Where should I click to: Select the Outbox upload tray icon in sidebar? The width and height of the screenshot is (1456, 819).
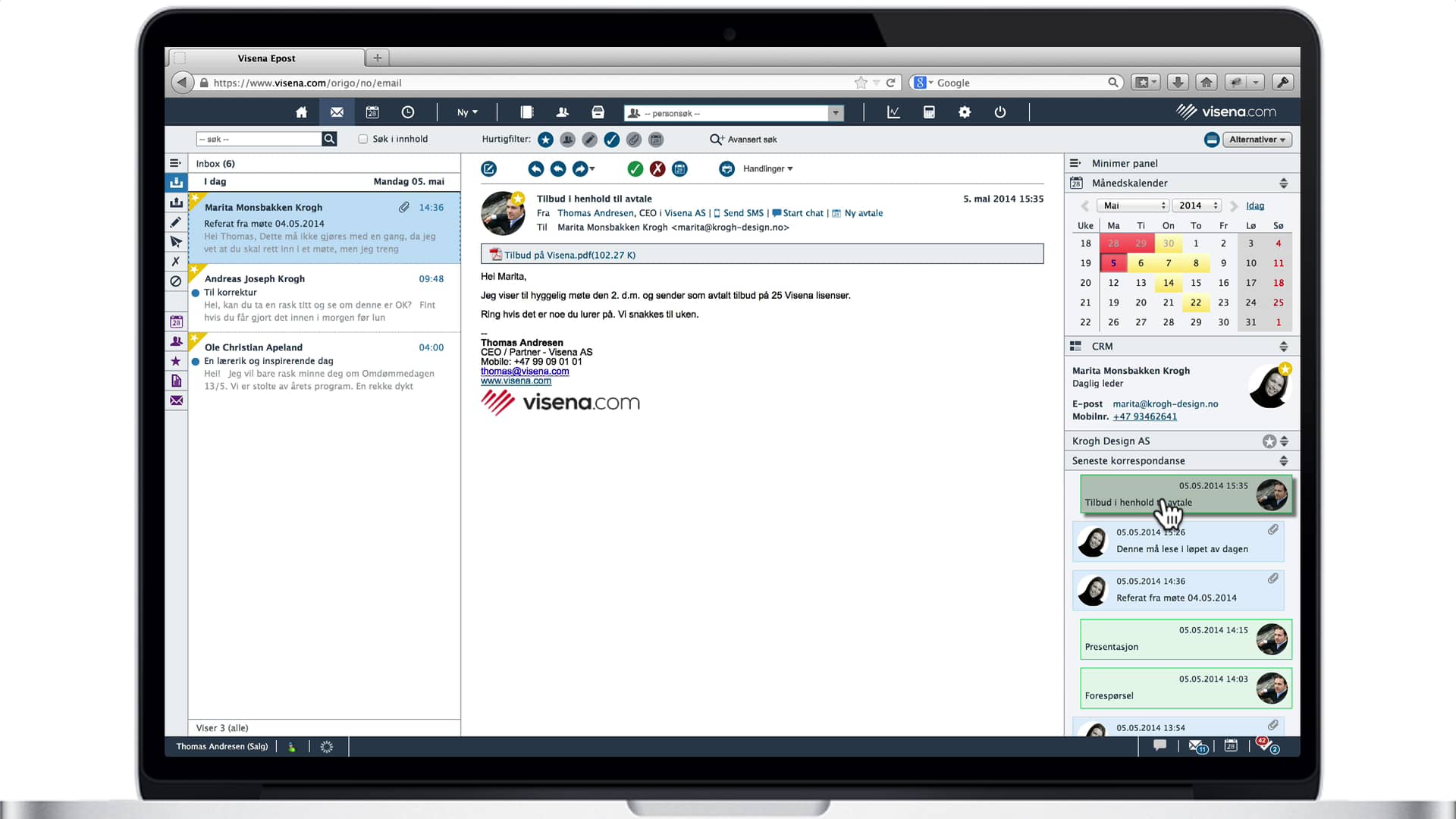(x=176, y=202)
